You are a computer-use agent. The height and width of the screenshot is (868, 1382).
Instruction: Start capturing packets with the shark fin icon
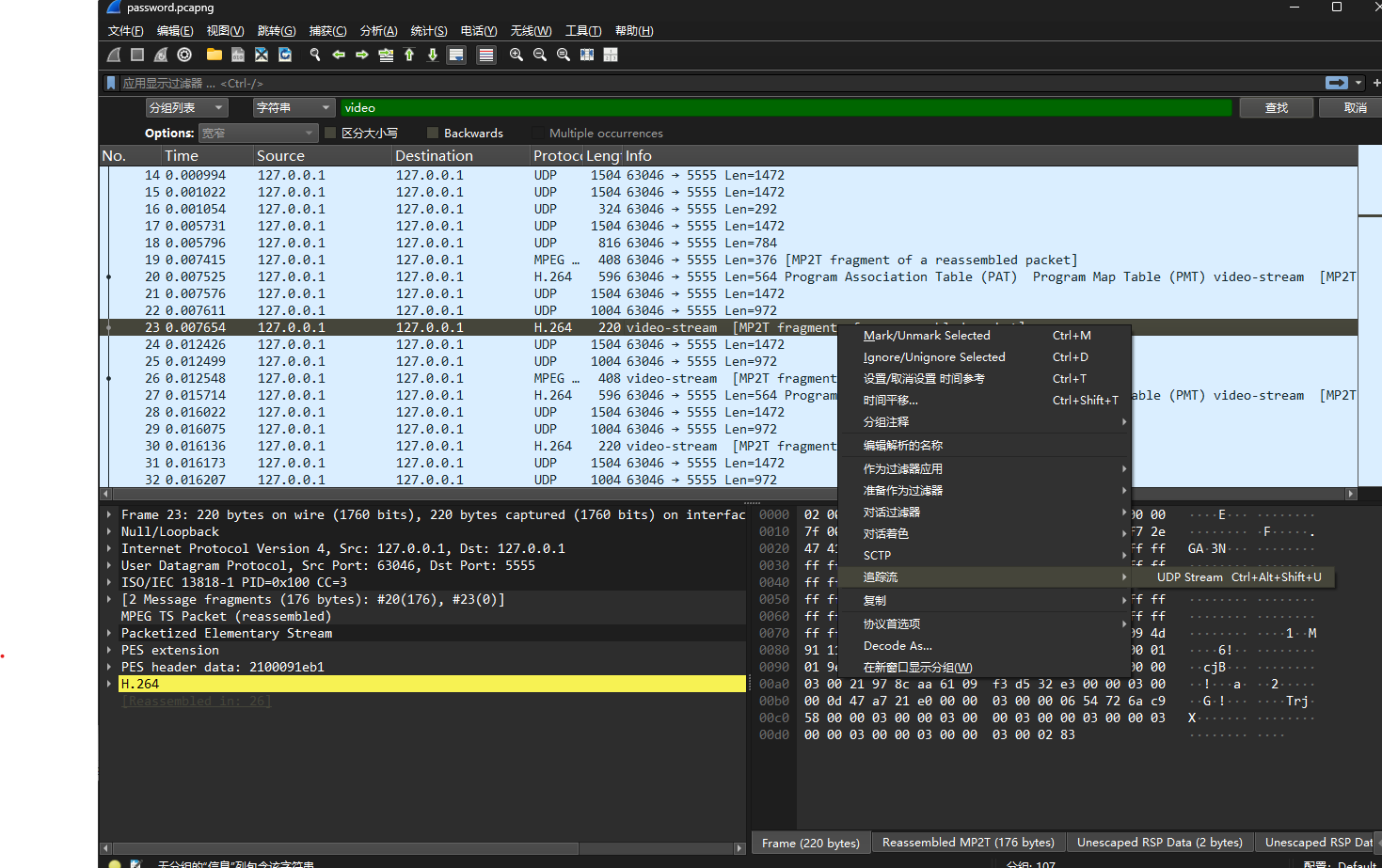tap(114, 55)
